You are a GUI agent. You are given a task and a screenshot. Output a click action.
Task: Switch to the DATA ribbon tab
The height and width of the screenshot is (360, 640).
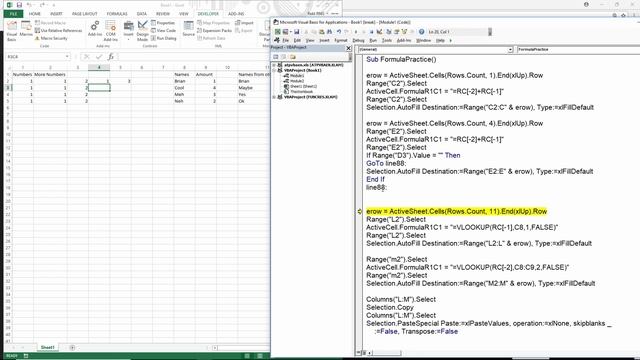tap(142, 14)
